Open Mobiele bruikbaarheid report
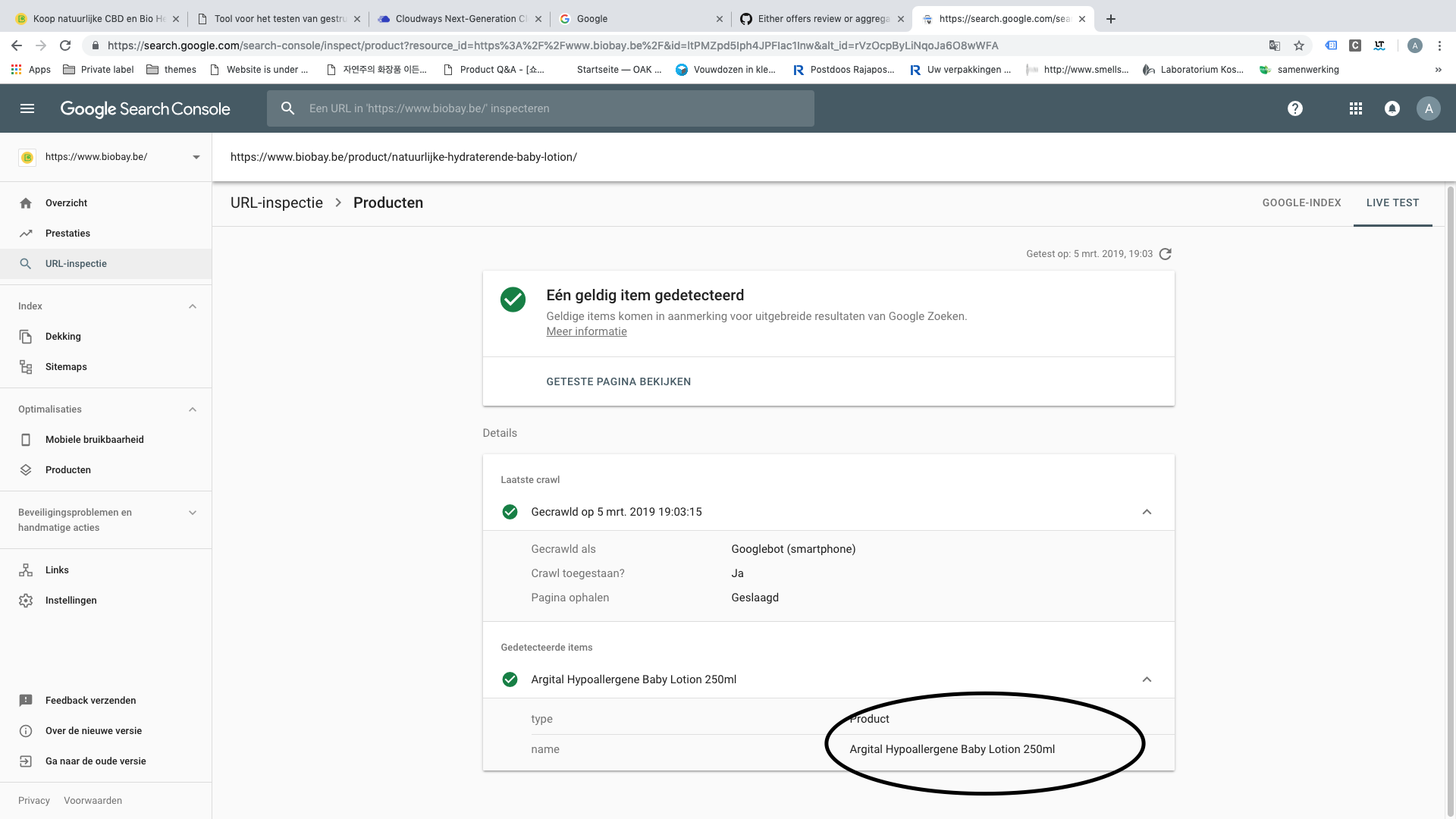This screenshot has height=819, width=1456. 94,440
